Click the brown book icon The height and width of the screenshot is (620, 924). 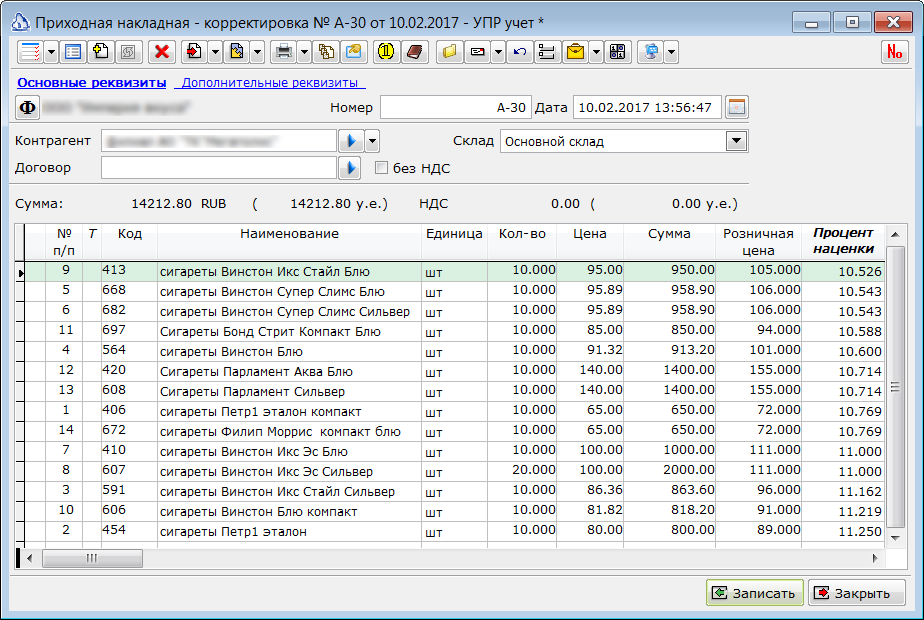pos(414,52)
